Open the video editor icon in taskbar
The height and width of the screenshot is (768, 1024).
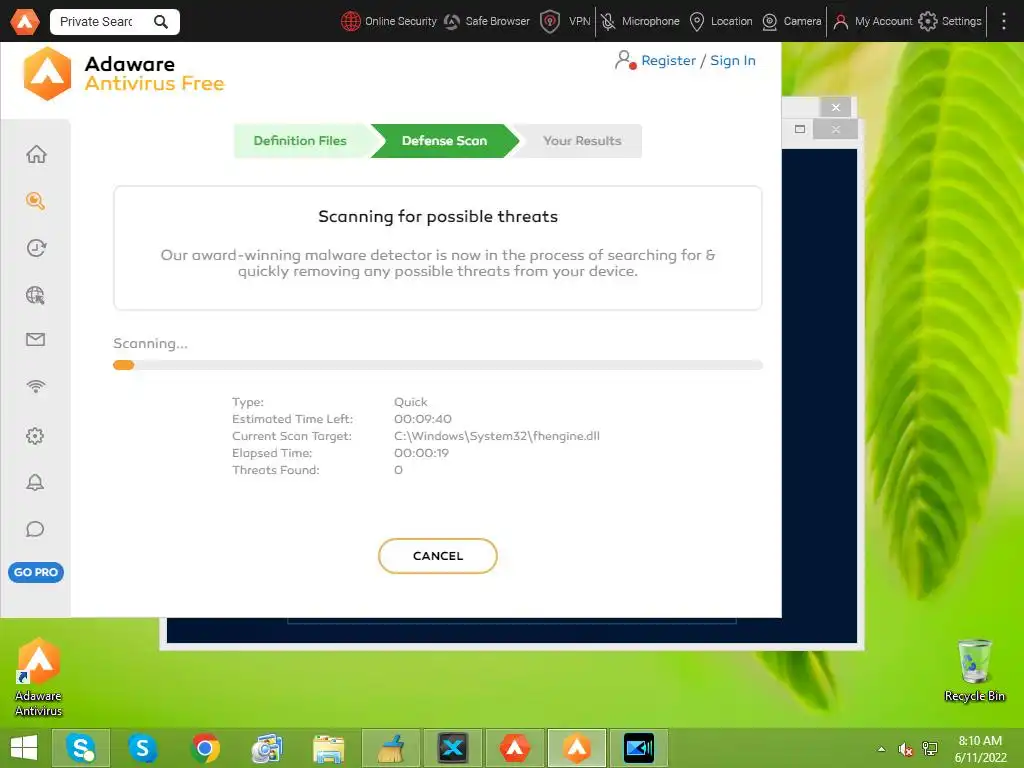(x=639, y=748)
